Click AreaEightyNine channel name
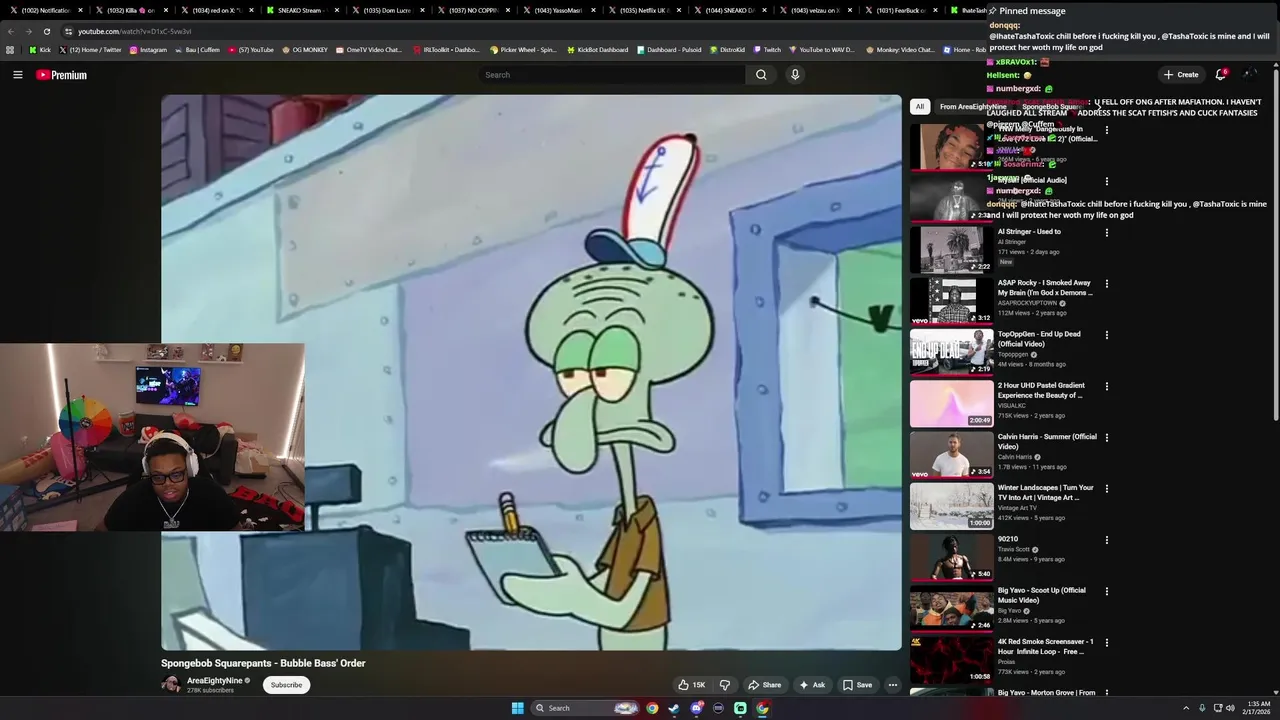Viewport: 1280px width, 720px height. pyautogui.click(x=215, y=681)
